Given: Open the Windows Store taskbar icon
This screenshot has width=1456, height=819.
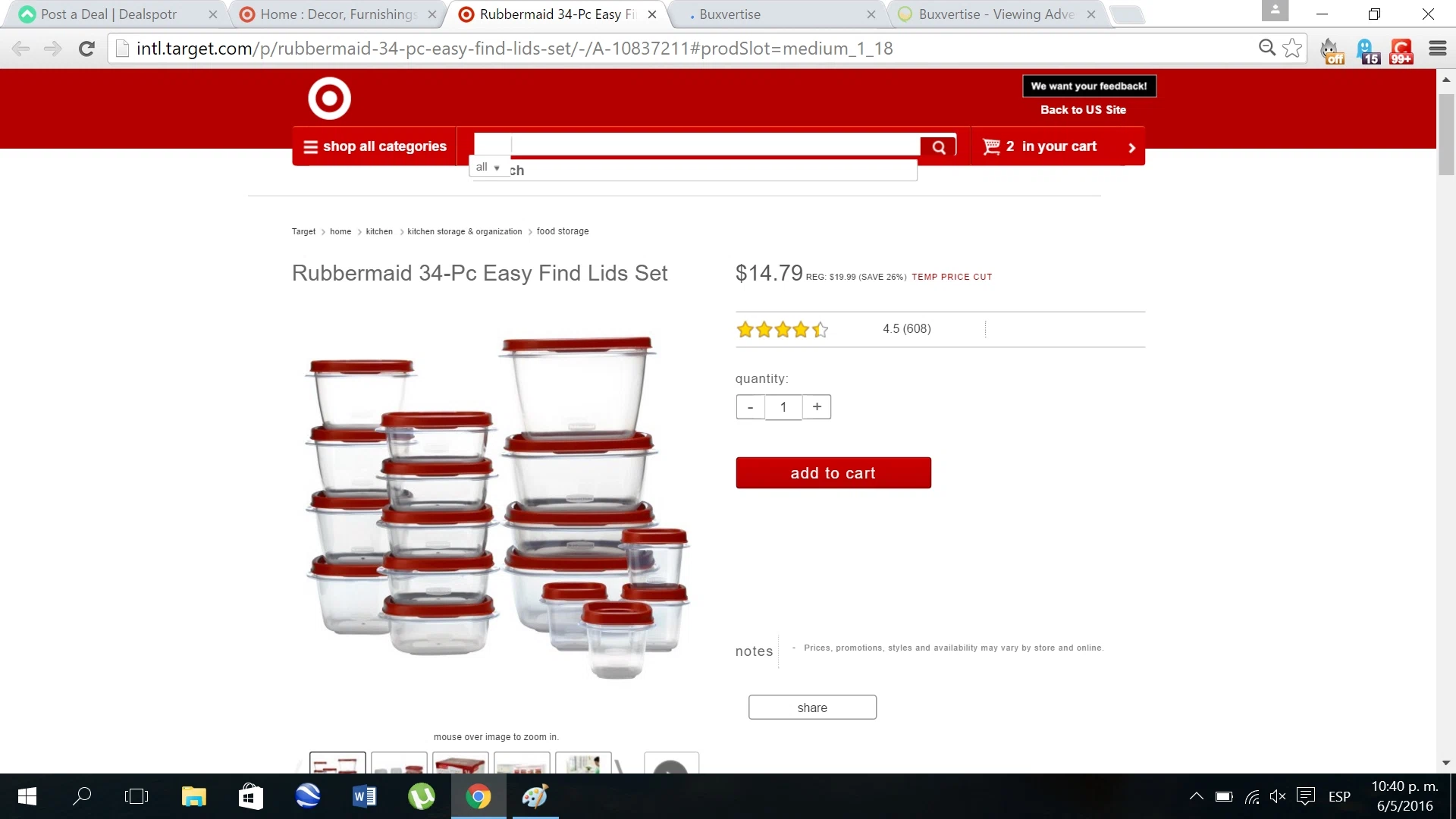Looking at the screenshot, I should point(250,796).
